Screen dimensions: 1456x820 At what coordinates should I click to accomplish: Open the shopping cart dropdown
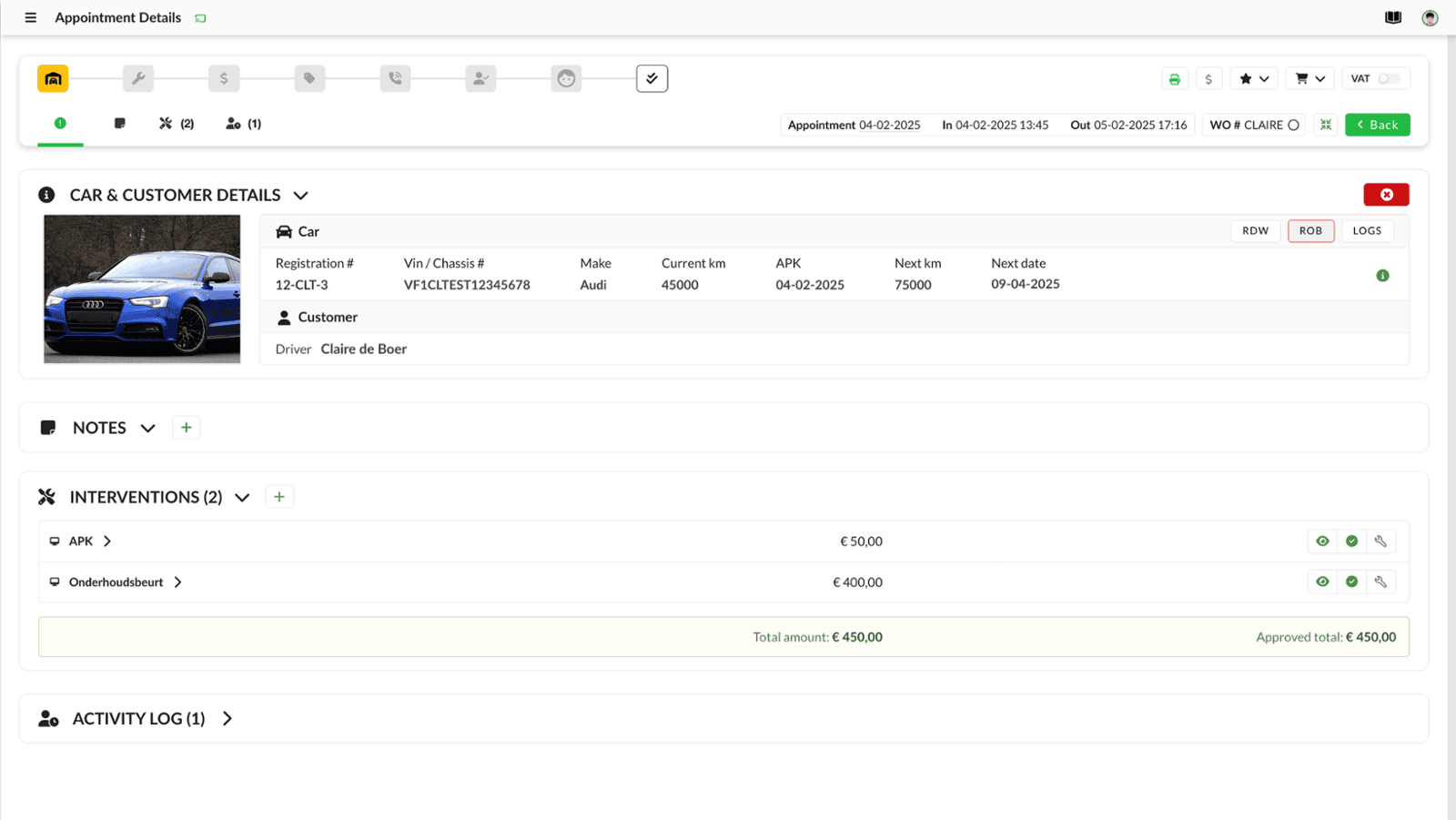click(1310, 79)
